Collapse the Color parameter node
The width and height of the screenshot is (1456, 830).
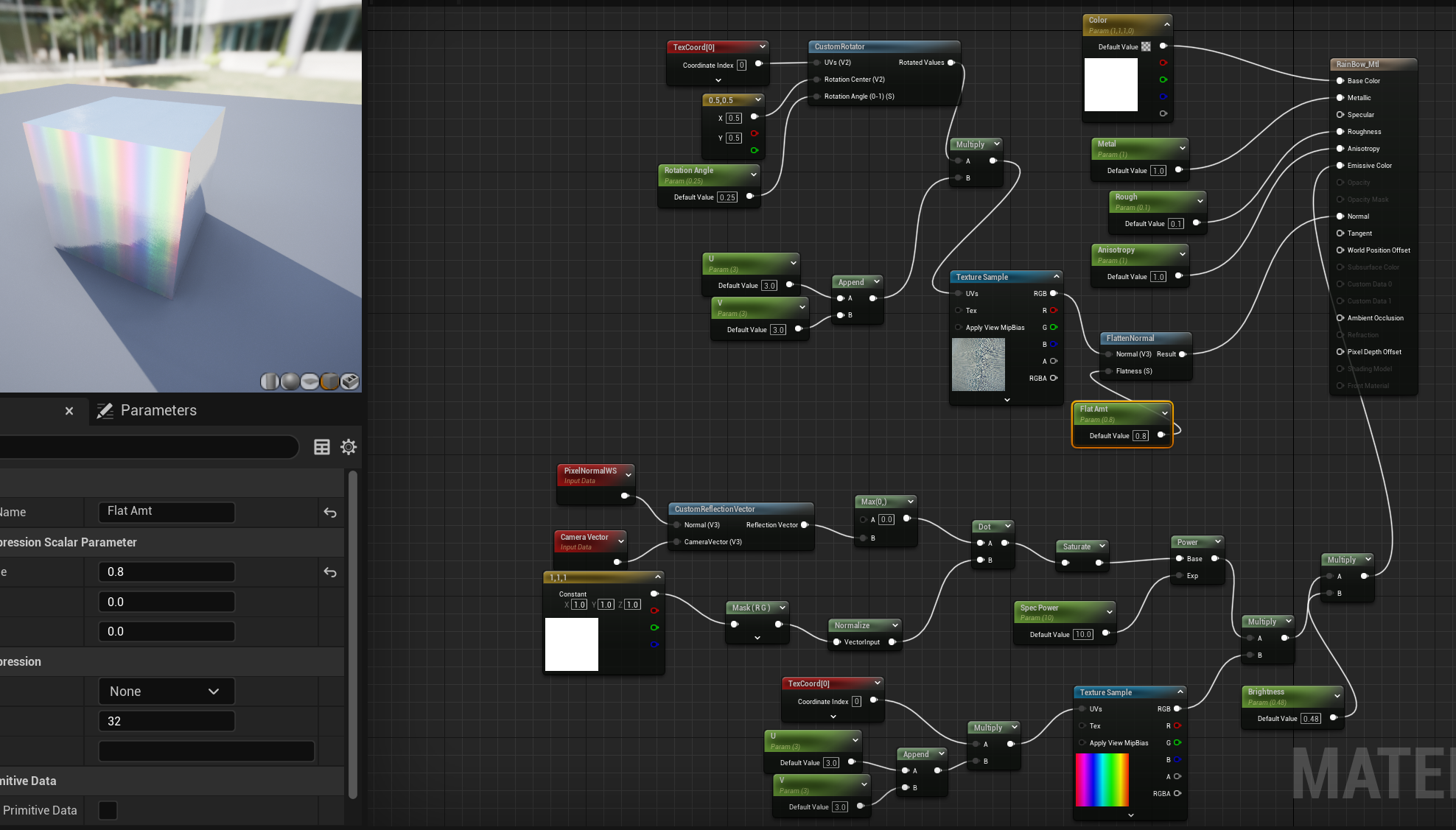pyautogui.click(x=1166, y=24)
